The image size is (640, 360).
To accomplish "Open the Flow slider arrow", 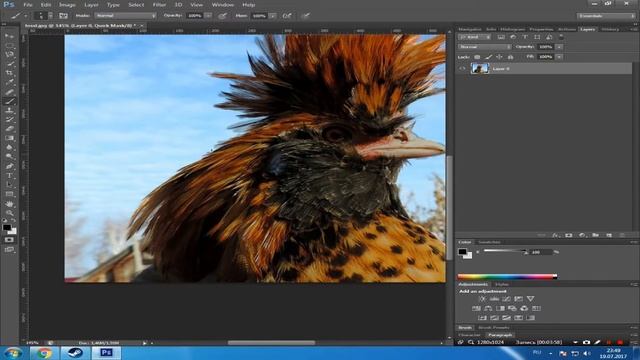I will [272, 16].
